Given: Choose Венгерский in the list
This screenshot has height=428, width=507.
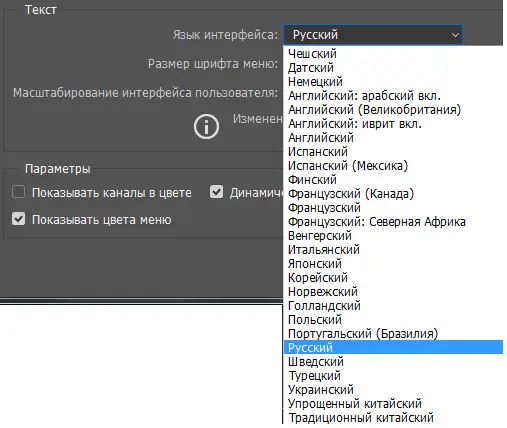Looking at the screenshot, I should coord(393,236).
